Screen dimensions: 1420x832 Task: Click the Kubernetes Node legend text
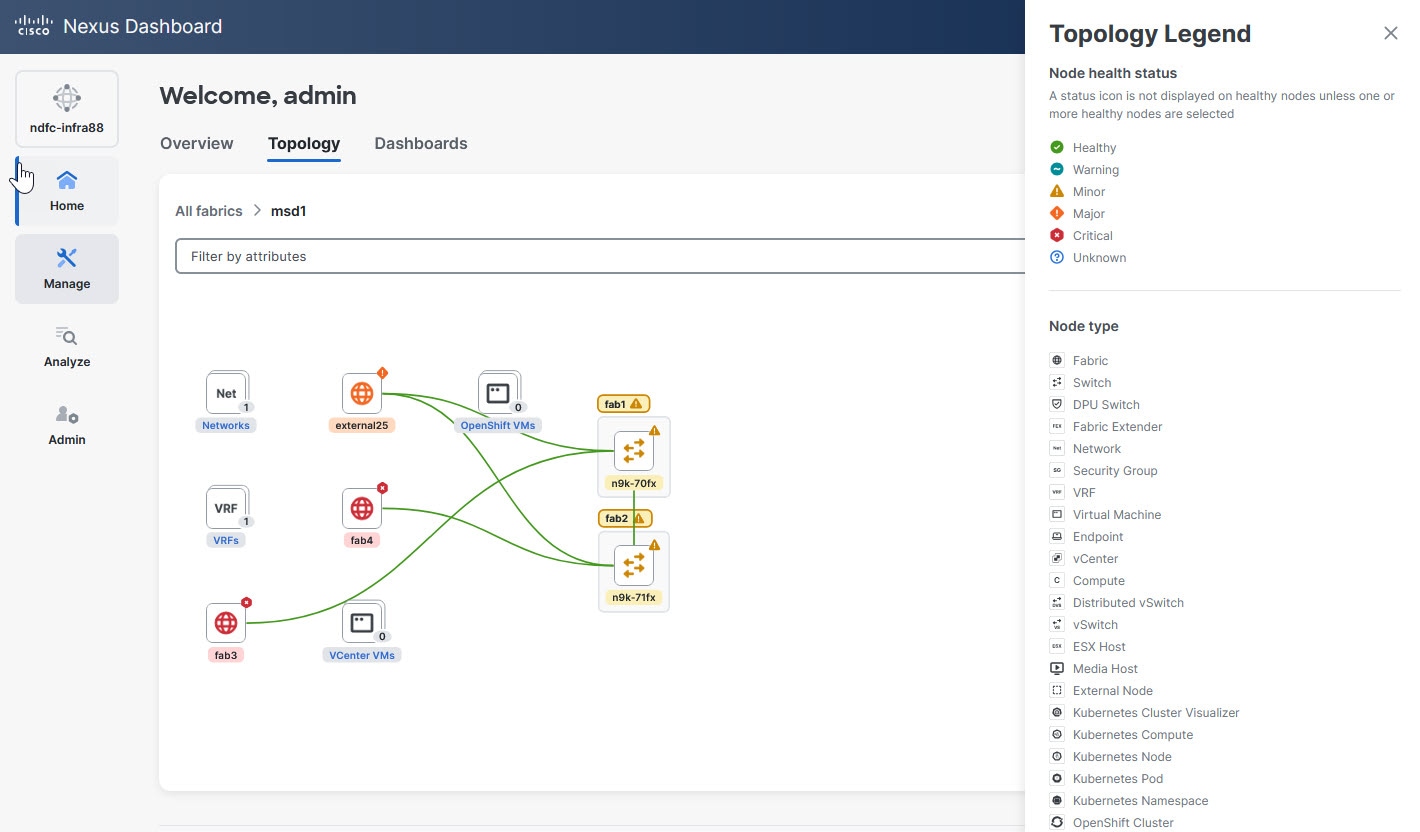[x=1122, y=756]
